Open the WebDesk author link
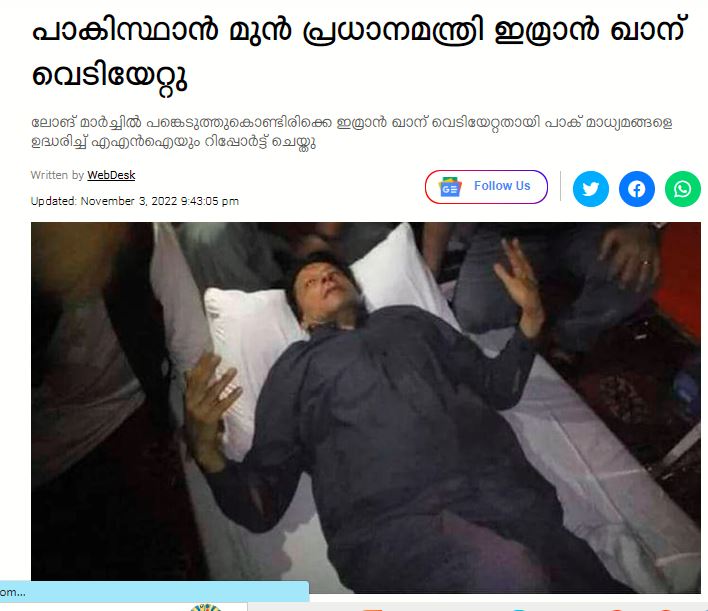The image size is (708, 611). pos(111,175)
